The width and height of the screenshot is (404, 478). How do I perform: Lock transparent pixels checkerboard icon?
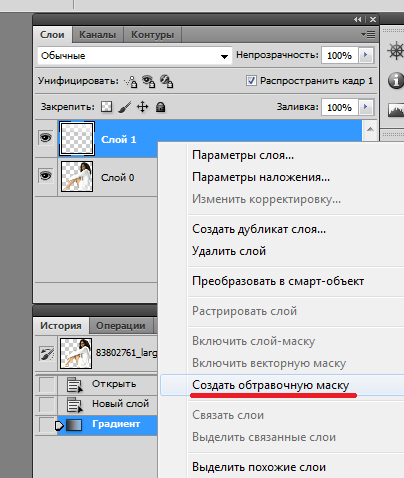(x=106, y=107)
